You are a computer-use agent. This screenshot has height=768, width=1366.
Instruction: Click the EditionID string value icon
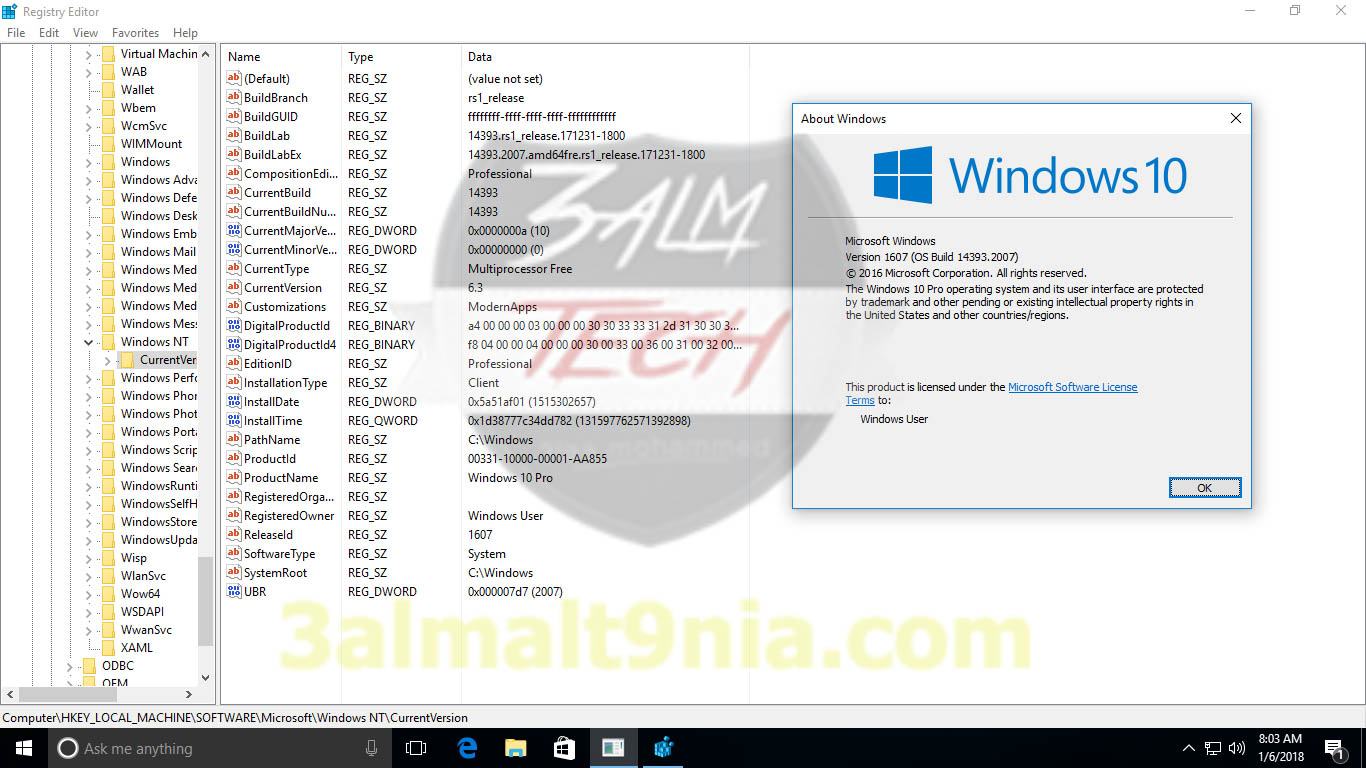coord(234,364)
